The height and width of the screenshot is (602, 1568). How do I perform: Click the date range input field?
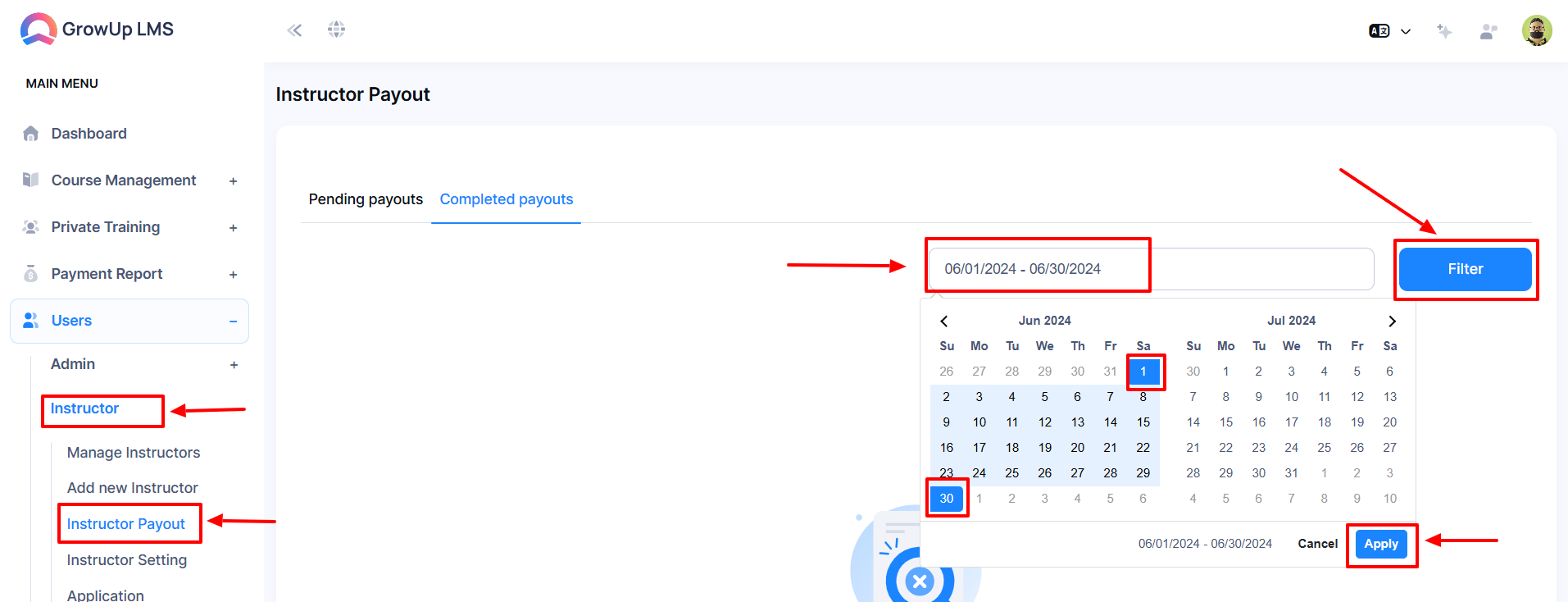(x=1151, y=269)
